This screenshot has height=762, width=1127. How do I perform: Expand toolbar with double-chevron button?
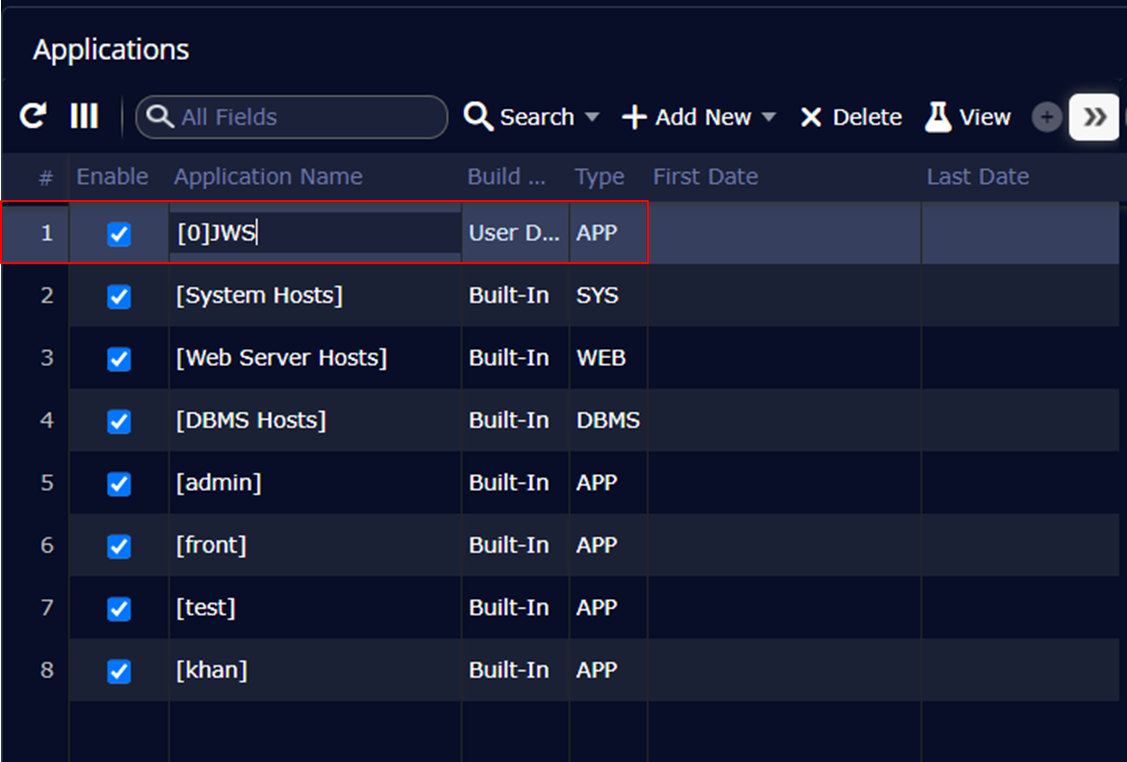point(1094,118)
